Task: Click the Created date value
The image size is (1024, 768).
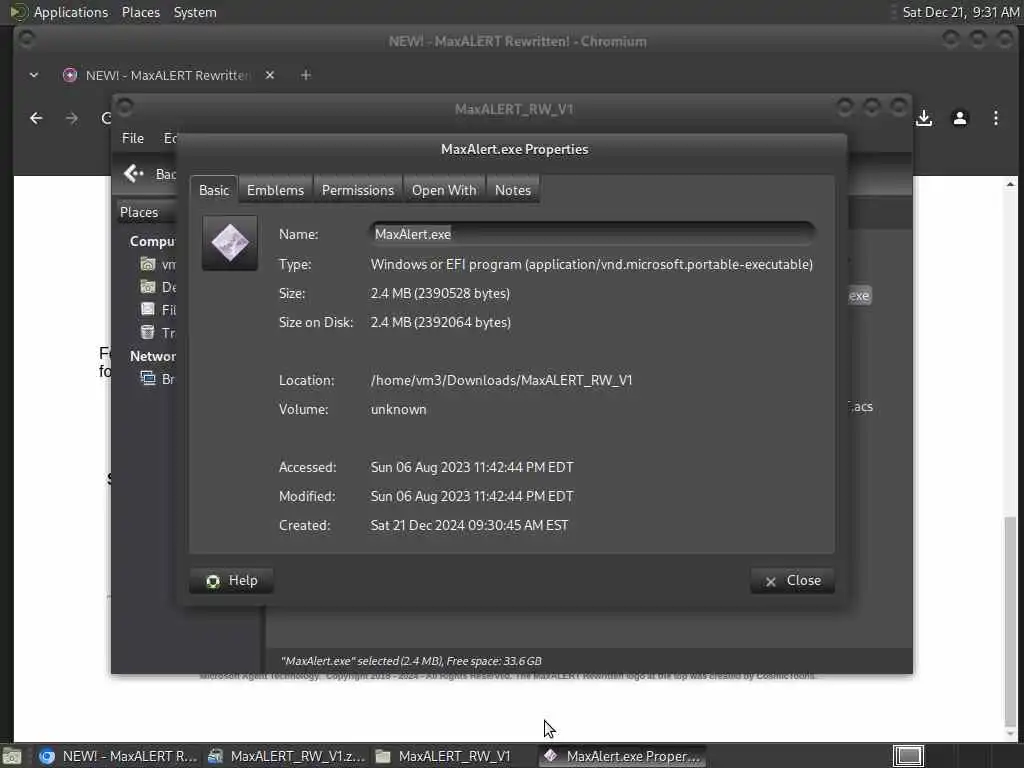Action: [469, 525]
